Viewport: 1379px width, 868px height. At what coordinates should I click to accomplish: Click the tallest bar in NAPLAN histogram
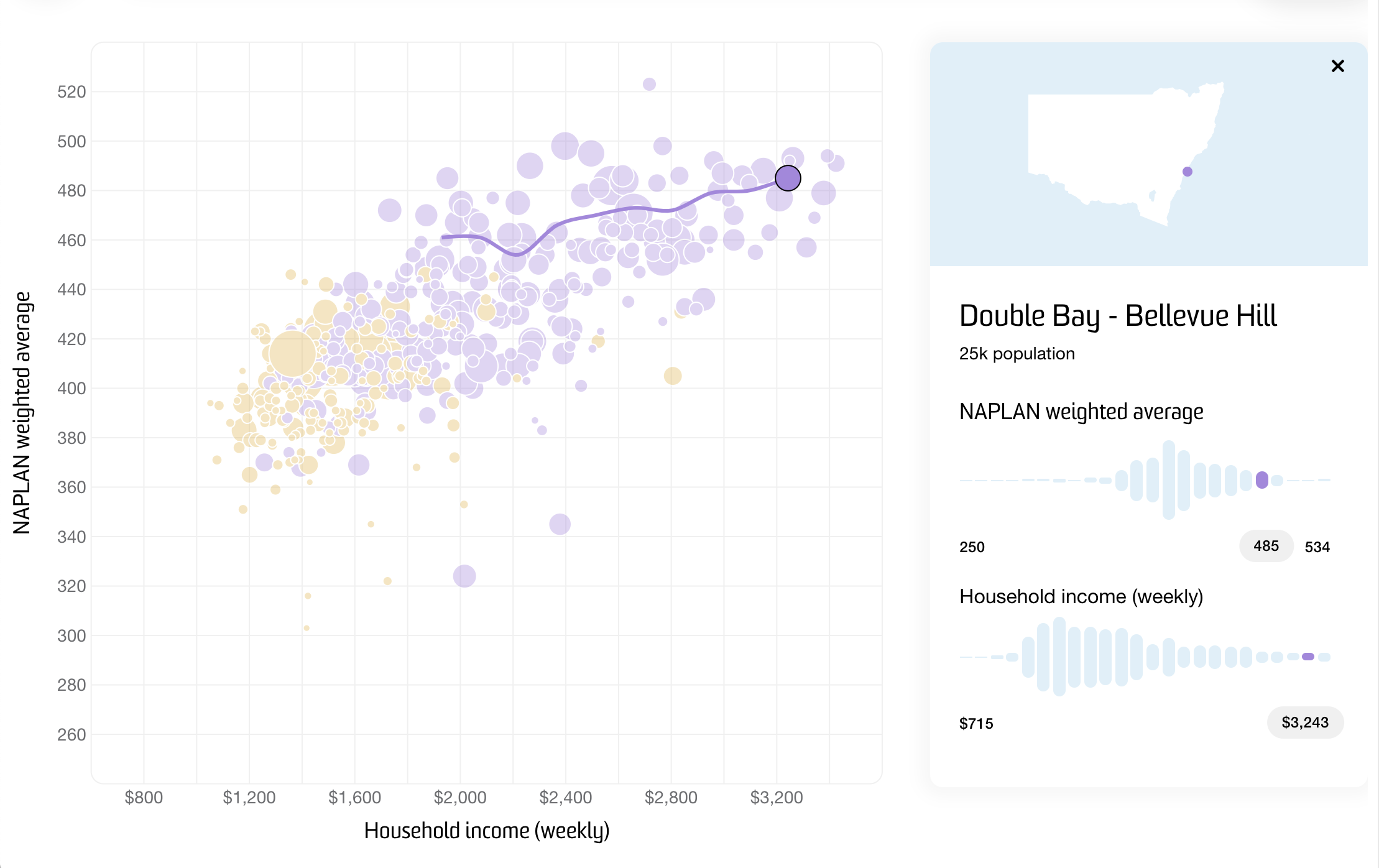(x=1168, y=480)
